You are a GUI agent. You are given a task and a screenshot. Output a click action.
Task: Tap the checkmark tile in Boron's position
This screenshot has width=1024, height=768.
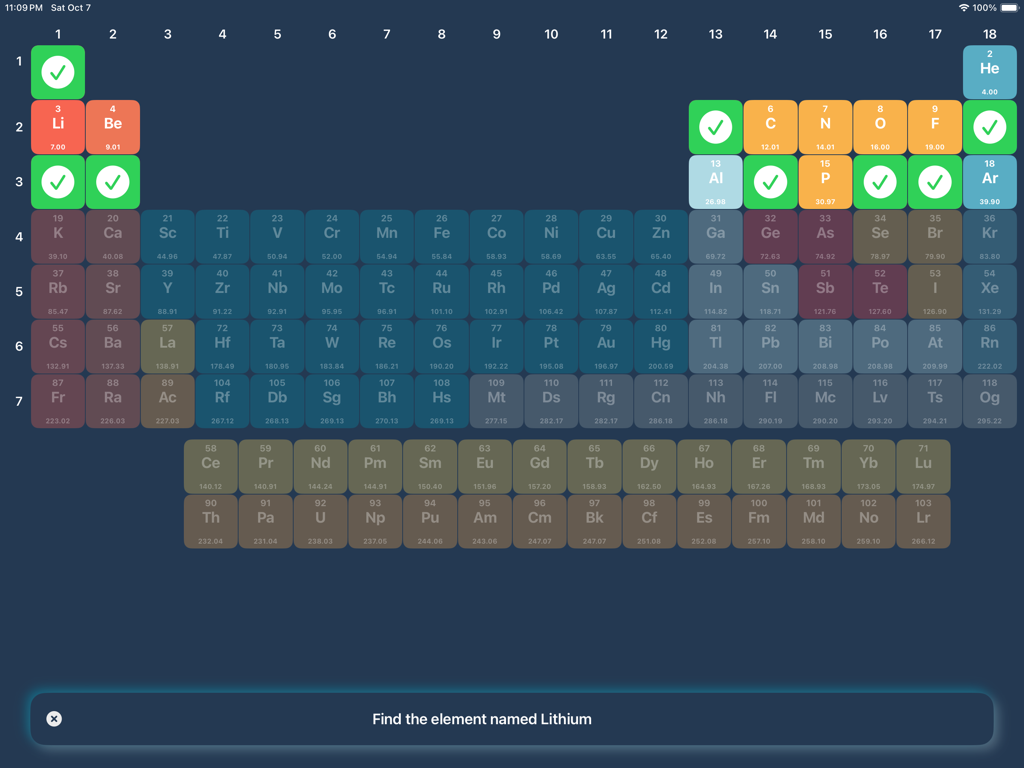[x=715, y=126]
